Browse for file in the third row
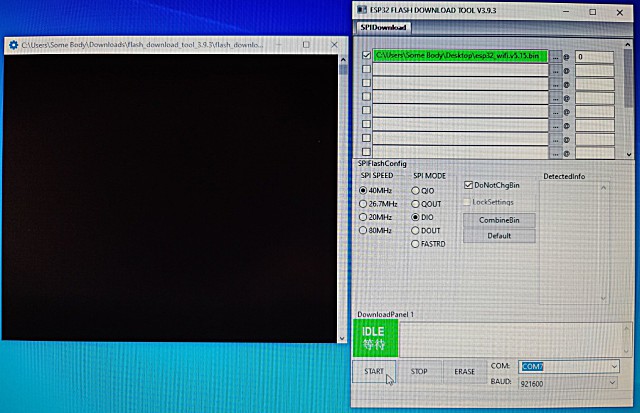Screen dimensions: 640x413 [x=555, y=84]
